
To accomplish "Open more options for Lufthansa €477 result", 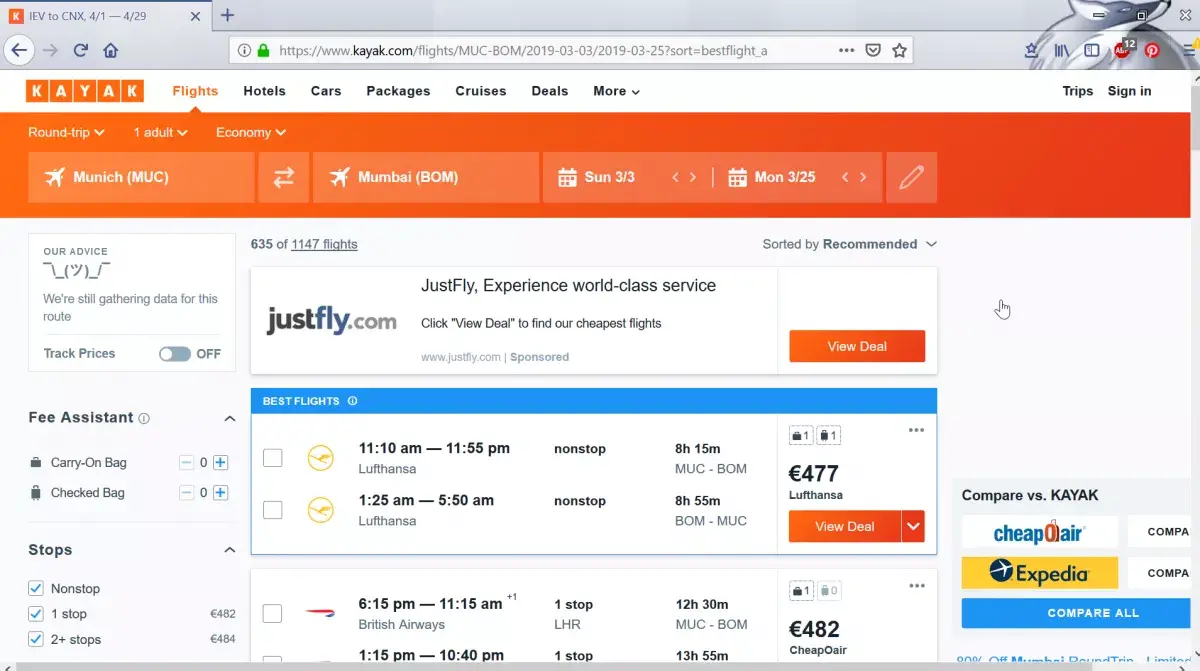I will pos(916,430).
